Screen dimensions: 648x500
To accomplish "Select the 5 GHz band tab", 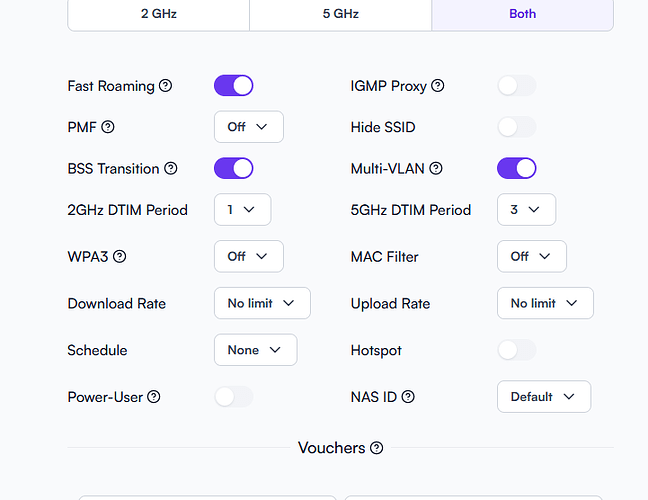I will tap(340, 14).
